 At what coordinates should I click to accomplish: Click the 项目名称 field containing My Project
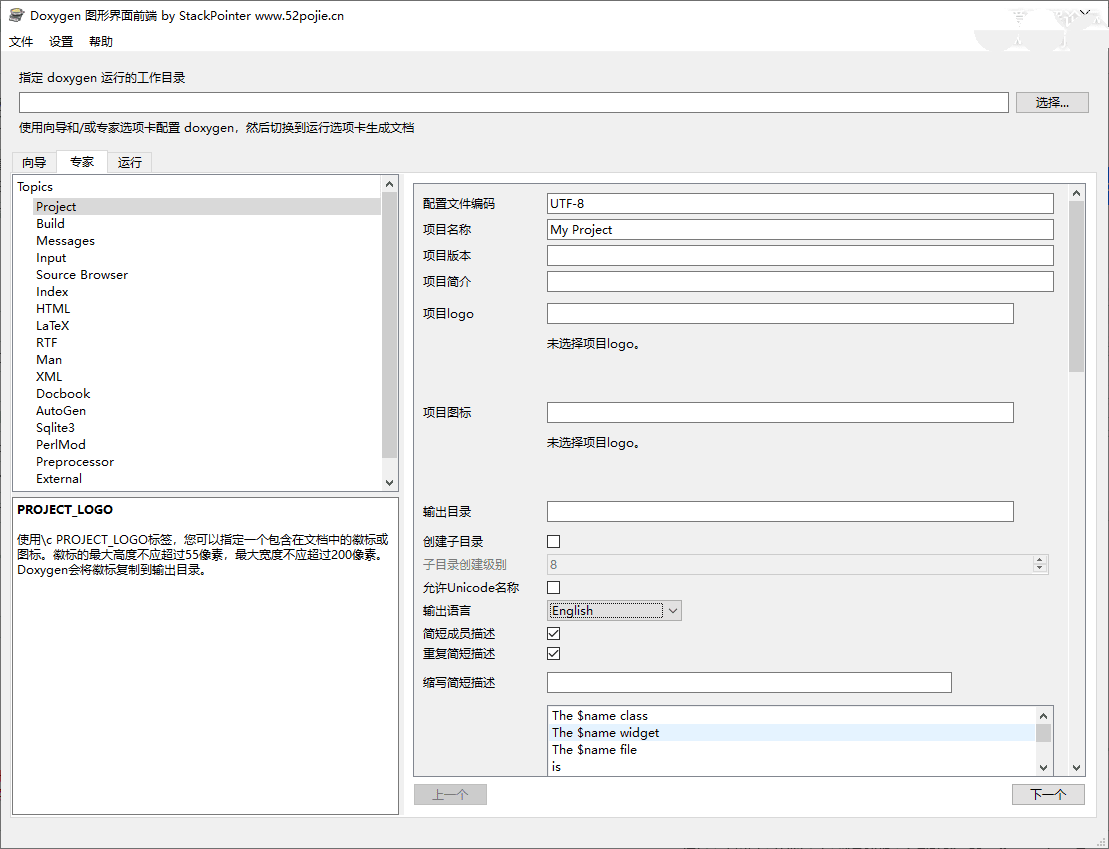click(x=799, y=229)
